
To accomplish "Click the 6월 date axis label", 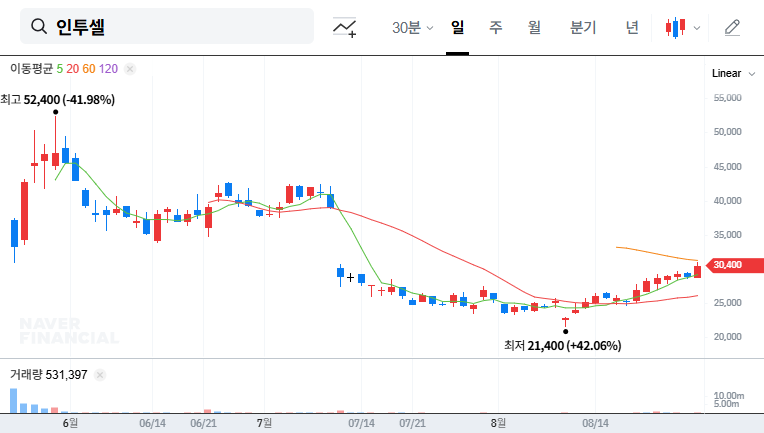I will (70, 423).
